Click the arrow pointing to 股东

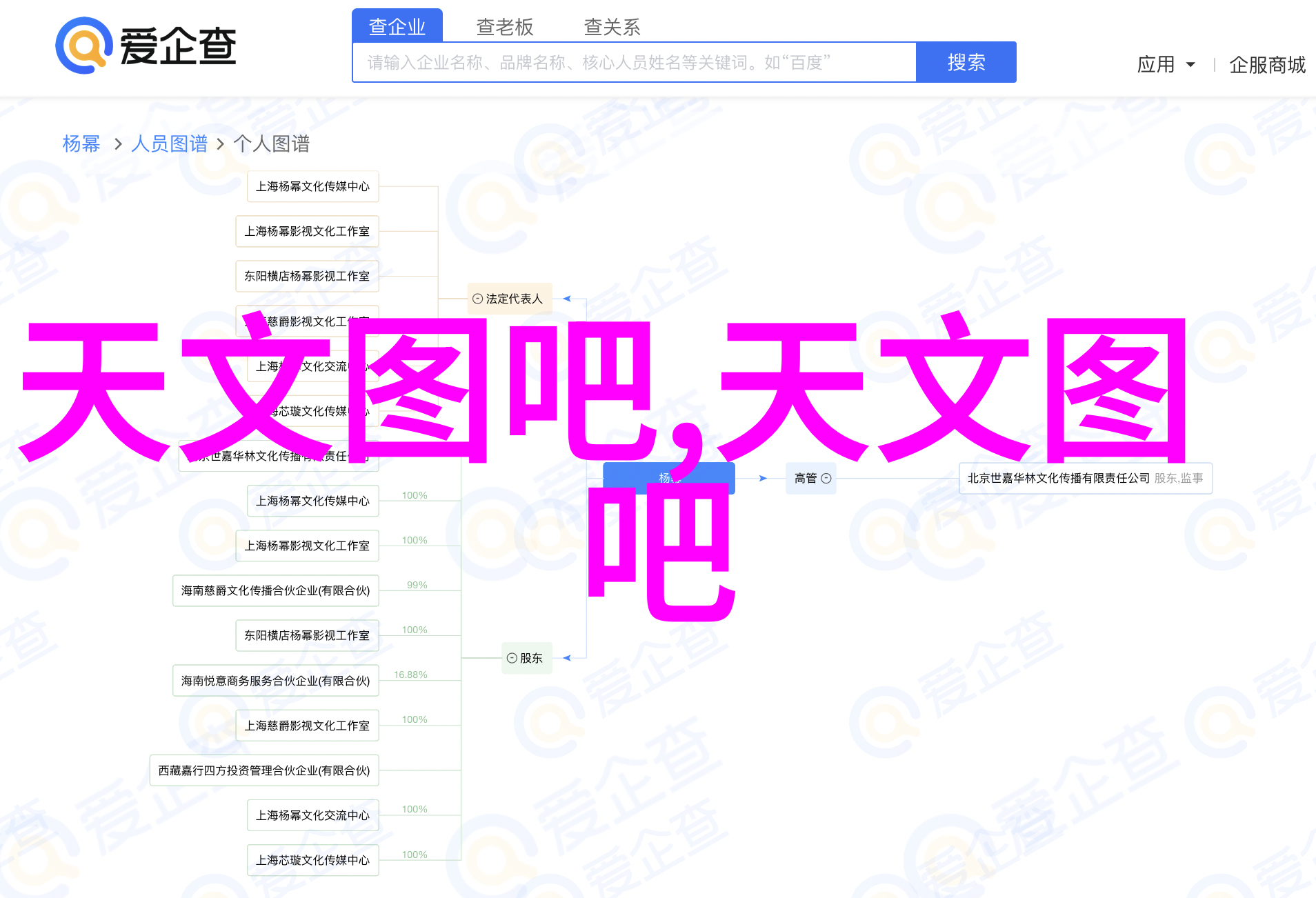(567, 658)
